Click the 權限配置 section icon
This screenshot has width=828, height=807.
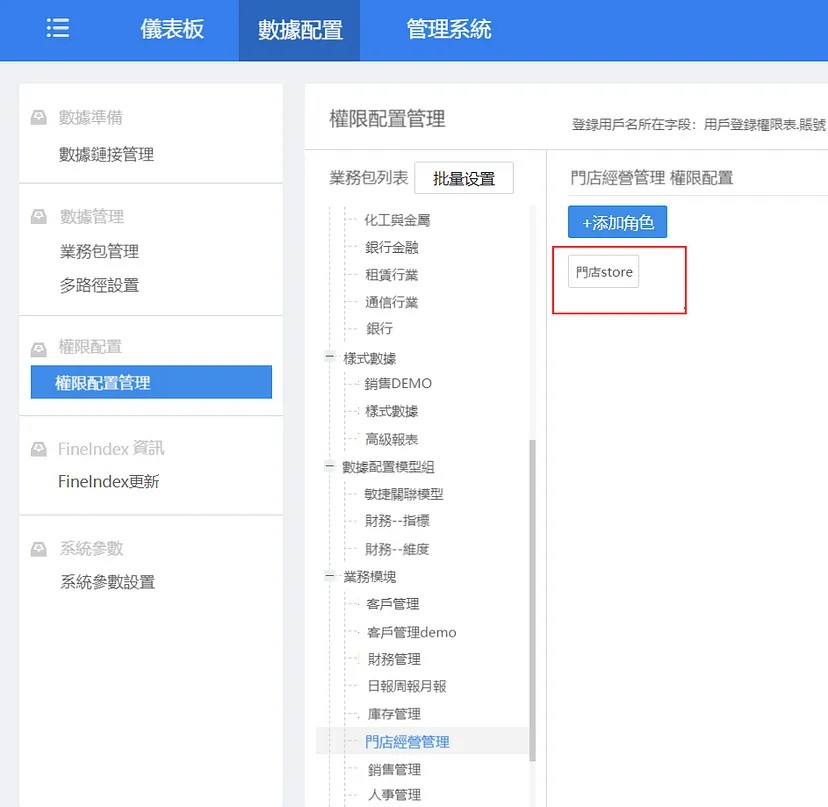[x=39, y=349]
